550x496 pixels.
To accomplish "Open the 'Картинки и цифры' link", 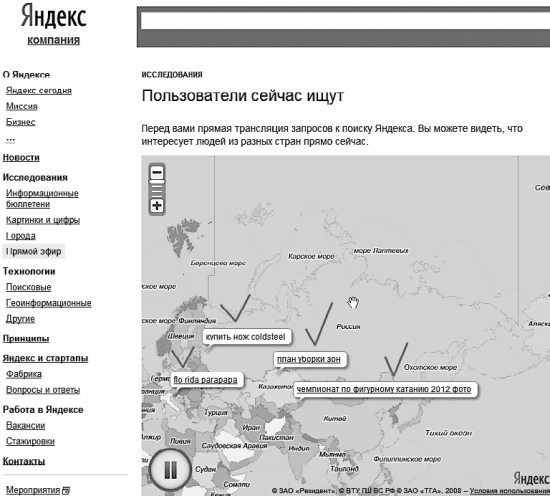I will click(43, 220).
